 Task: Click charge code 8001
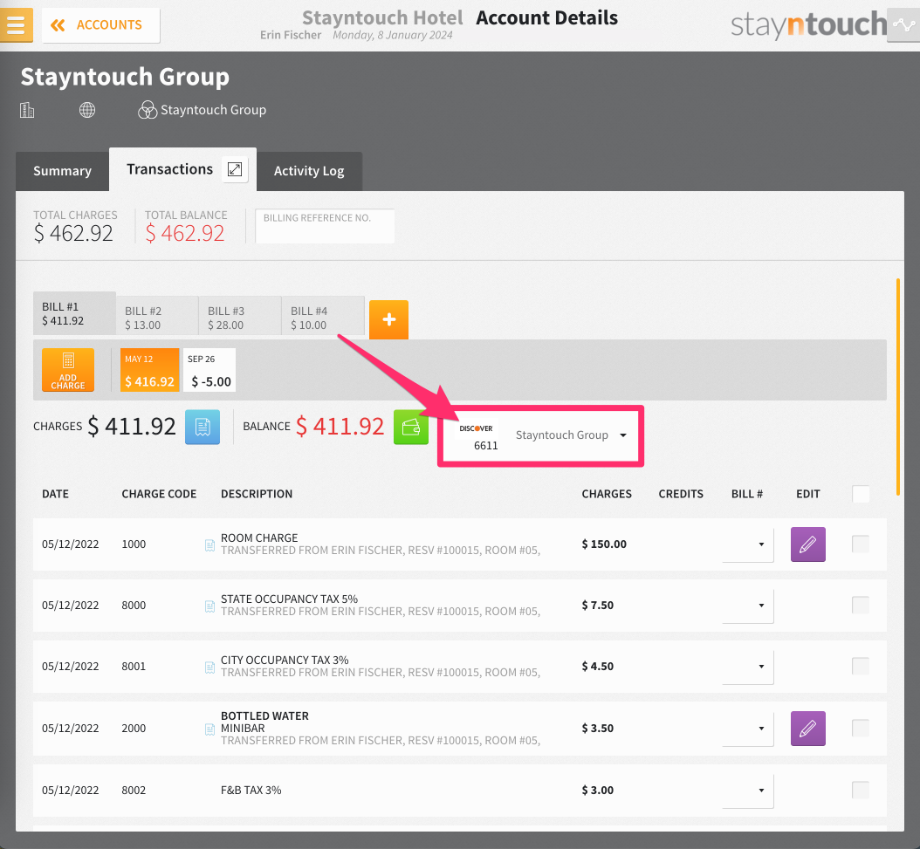pos(133,666)
